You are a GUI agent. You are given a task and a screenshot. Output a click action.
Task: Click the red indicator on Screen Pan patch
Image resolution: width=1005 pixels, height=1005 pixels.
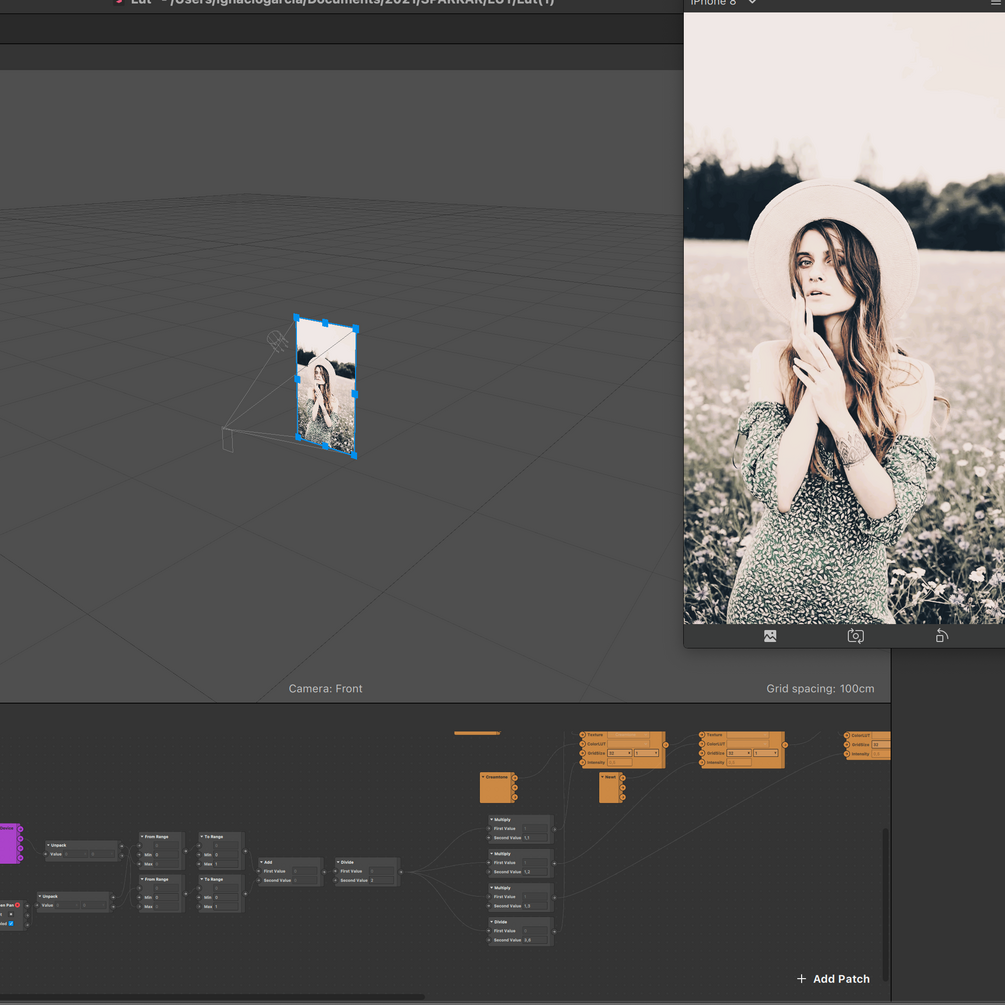pyautogui.click(x=17, y=905)
